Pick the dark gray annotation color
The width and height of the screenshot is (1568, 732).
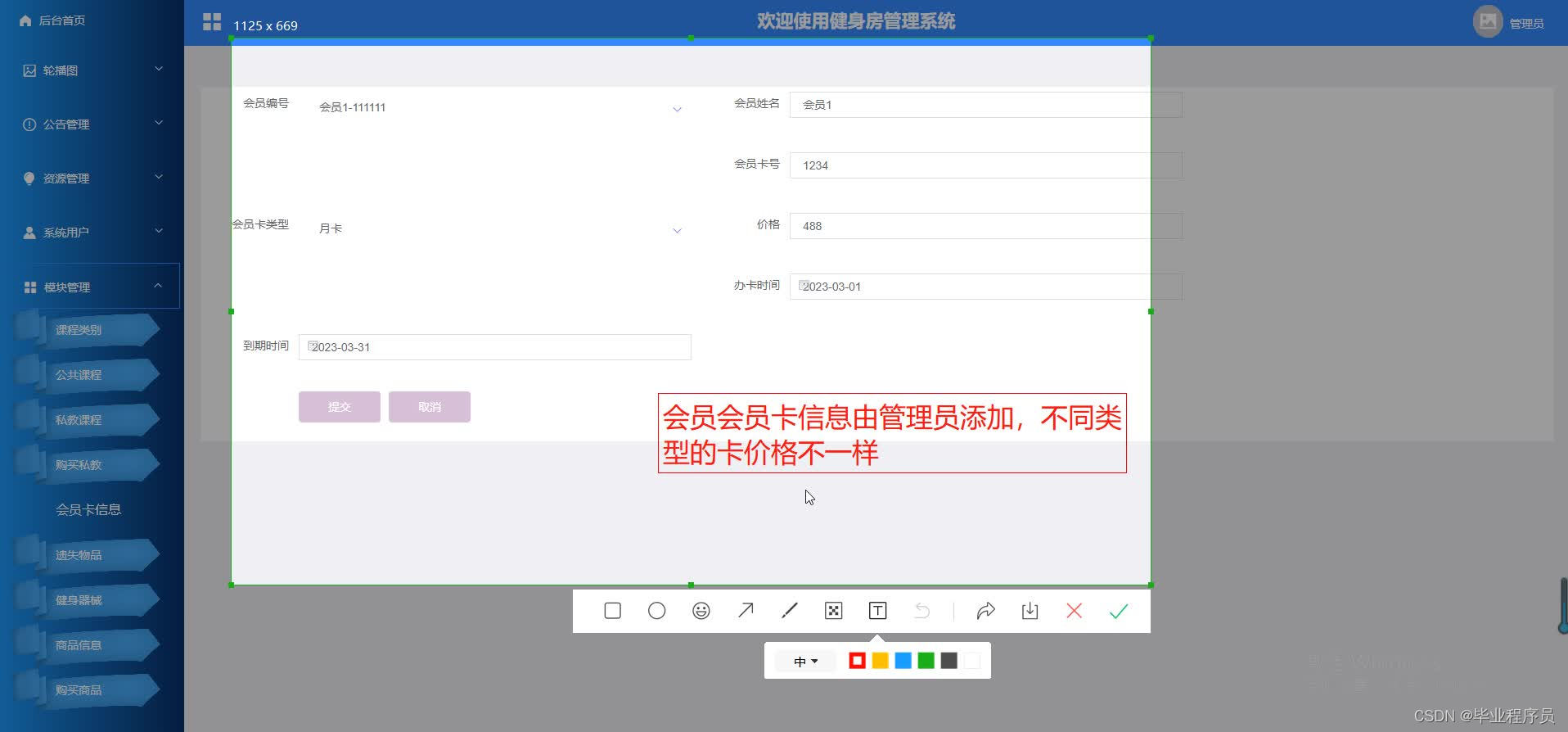pyautogui.click(x=948, y=661)
